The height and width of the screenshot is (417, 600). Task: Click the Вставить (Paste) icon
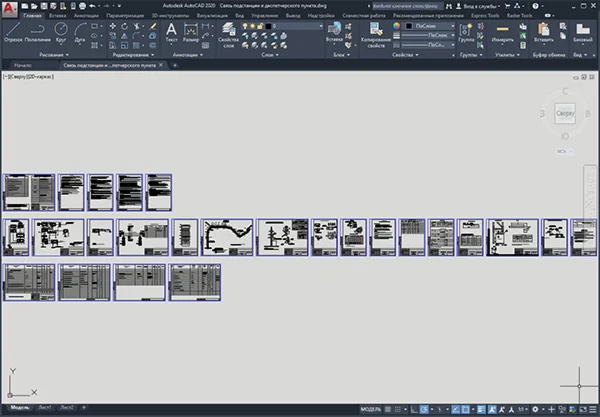click(543, 32)
